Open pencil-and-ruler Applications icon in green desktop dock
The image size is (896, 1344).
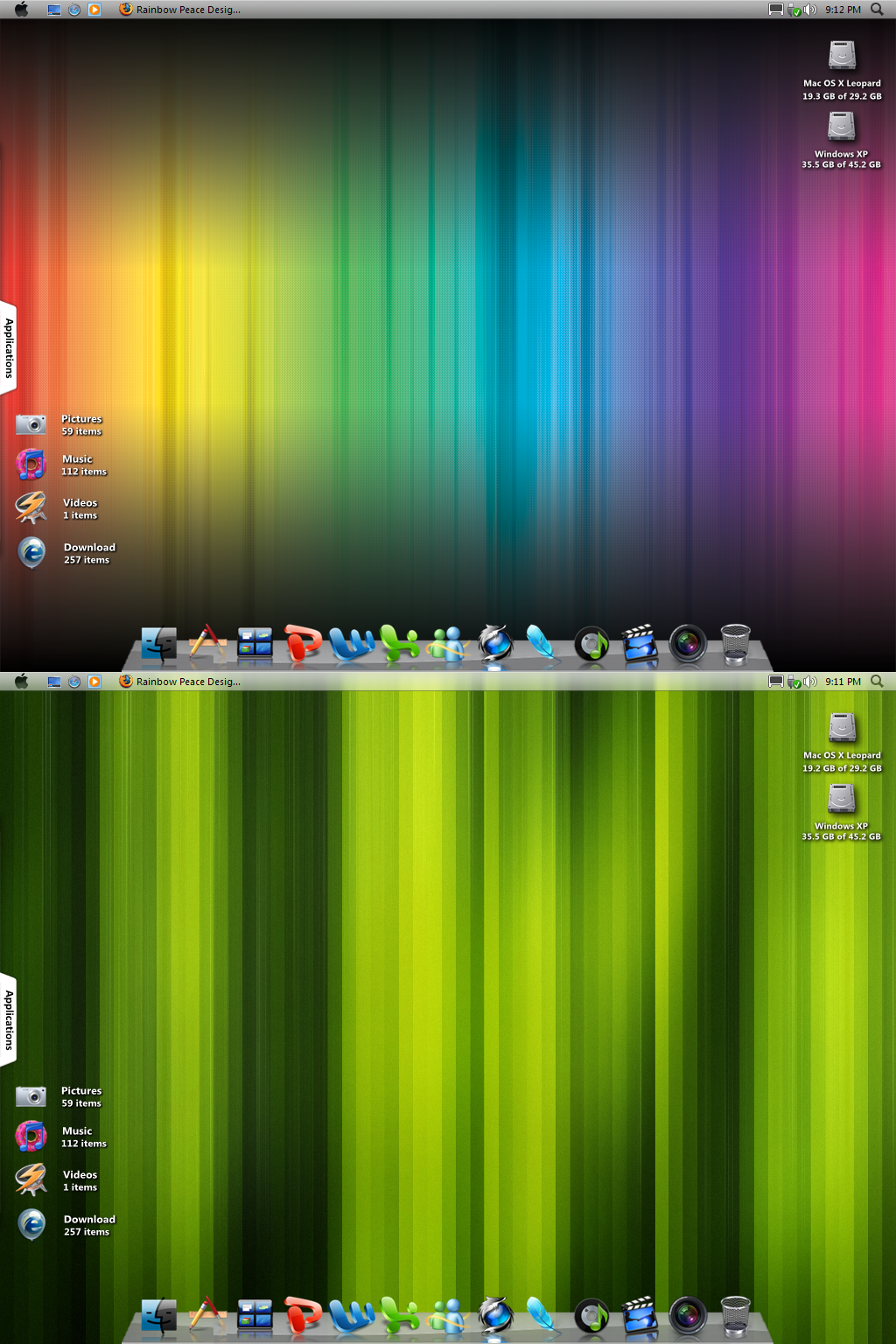click(207, 1315)
